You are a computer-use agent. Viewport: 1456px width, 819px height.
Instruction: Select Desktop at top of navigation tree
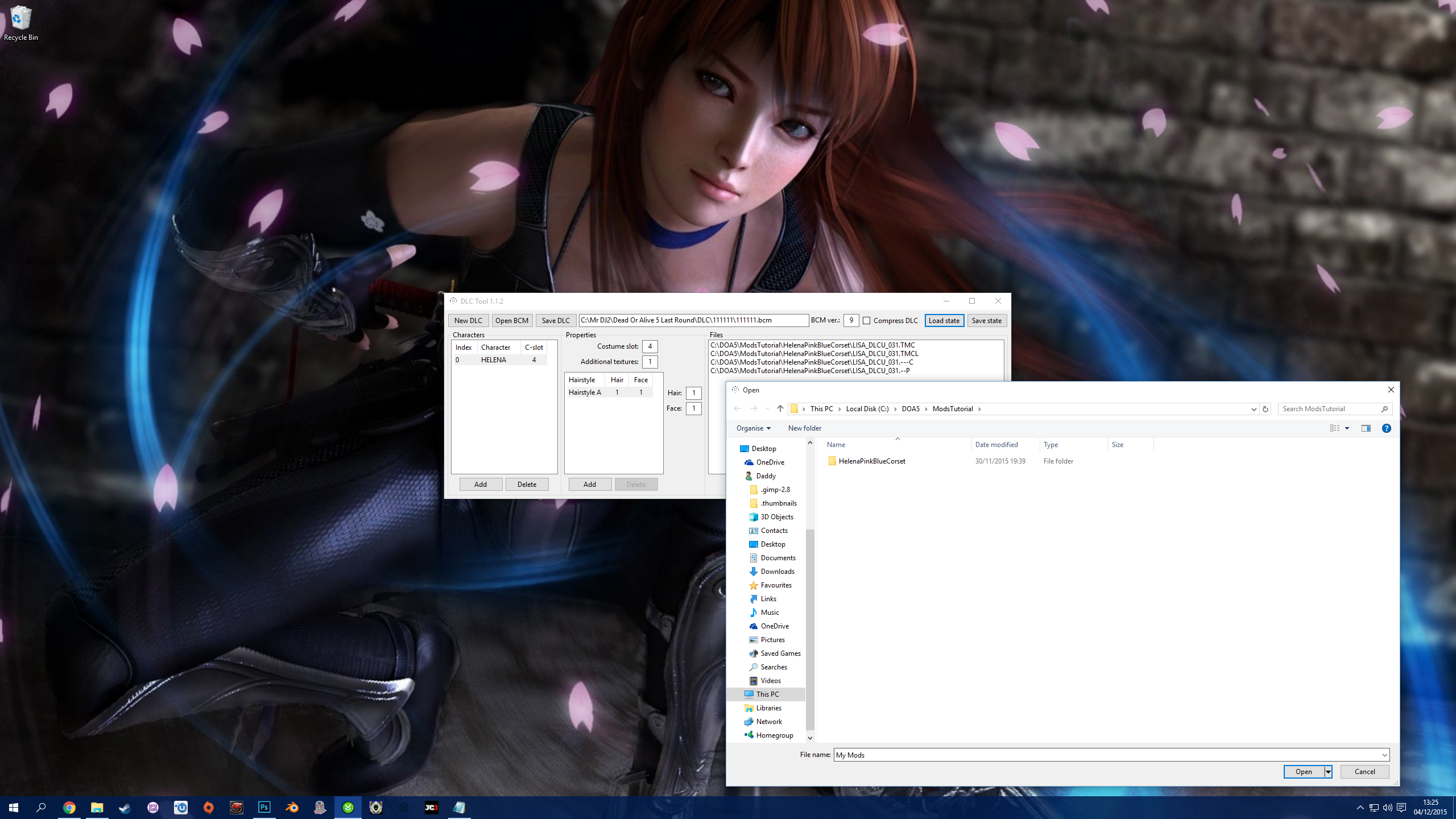pos(763,449)
